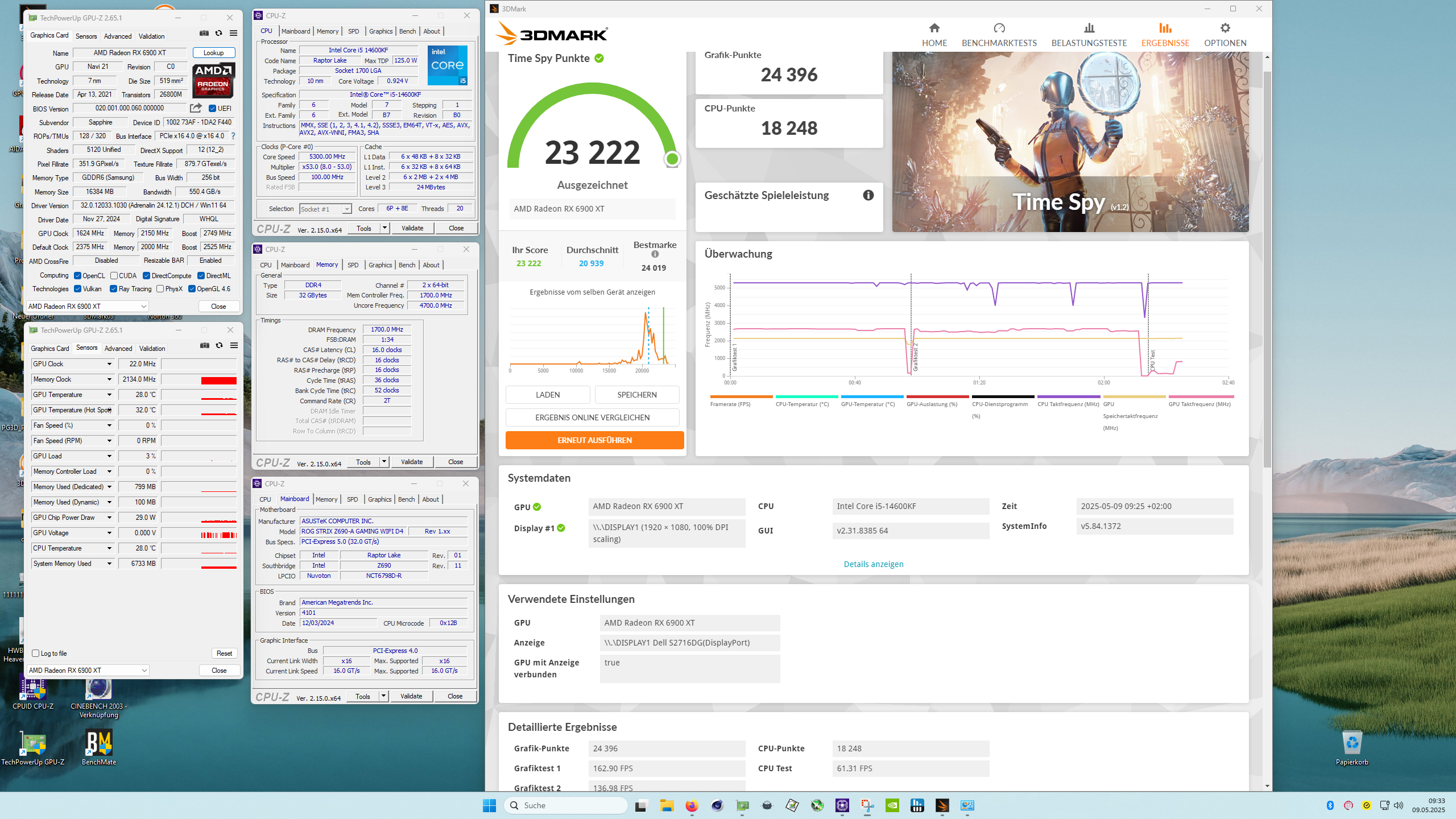Open Tools dropdown arrow in CPU-Z CPU window
This screenshot has height=819, width=1456.
click(384, 228)
